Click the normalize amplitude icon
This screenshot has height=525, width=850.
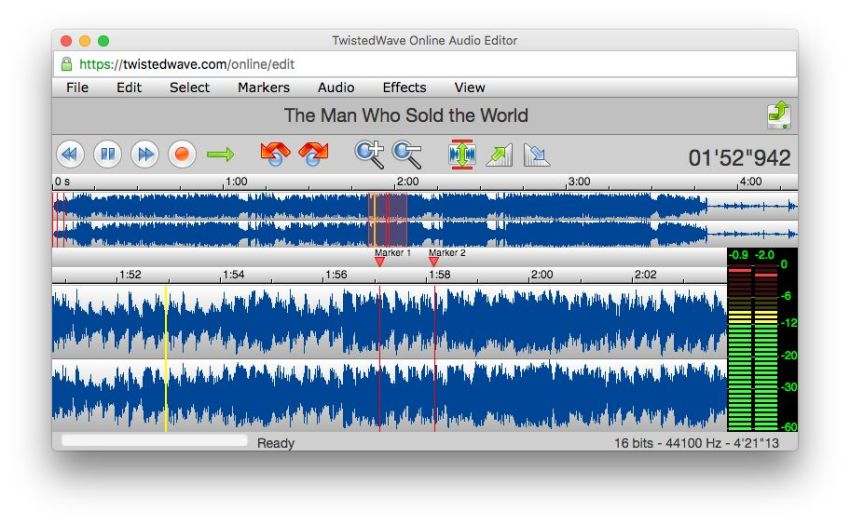(x=462, y=155)
